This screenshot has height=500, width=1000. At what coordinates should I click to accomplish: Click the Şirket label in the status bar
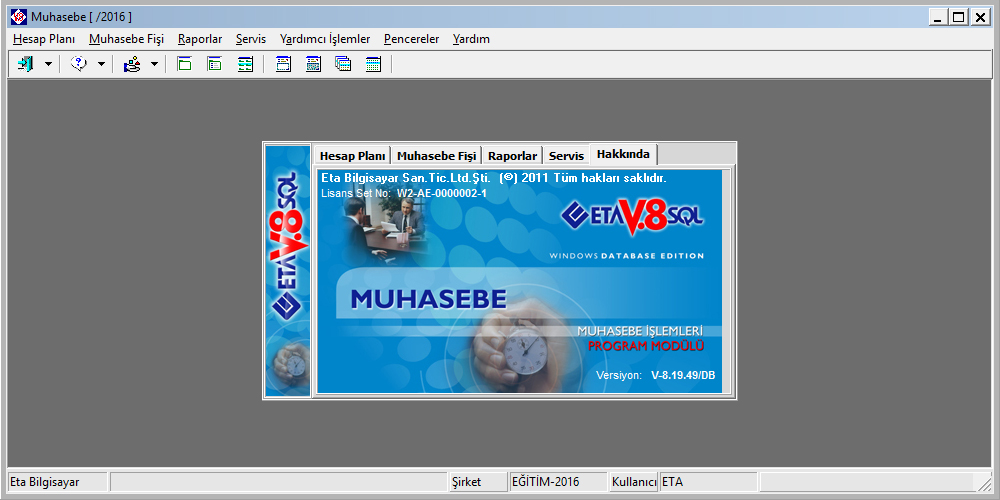coord(466,482)
